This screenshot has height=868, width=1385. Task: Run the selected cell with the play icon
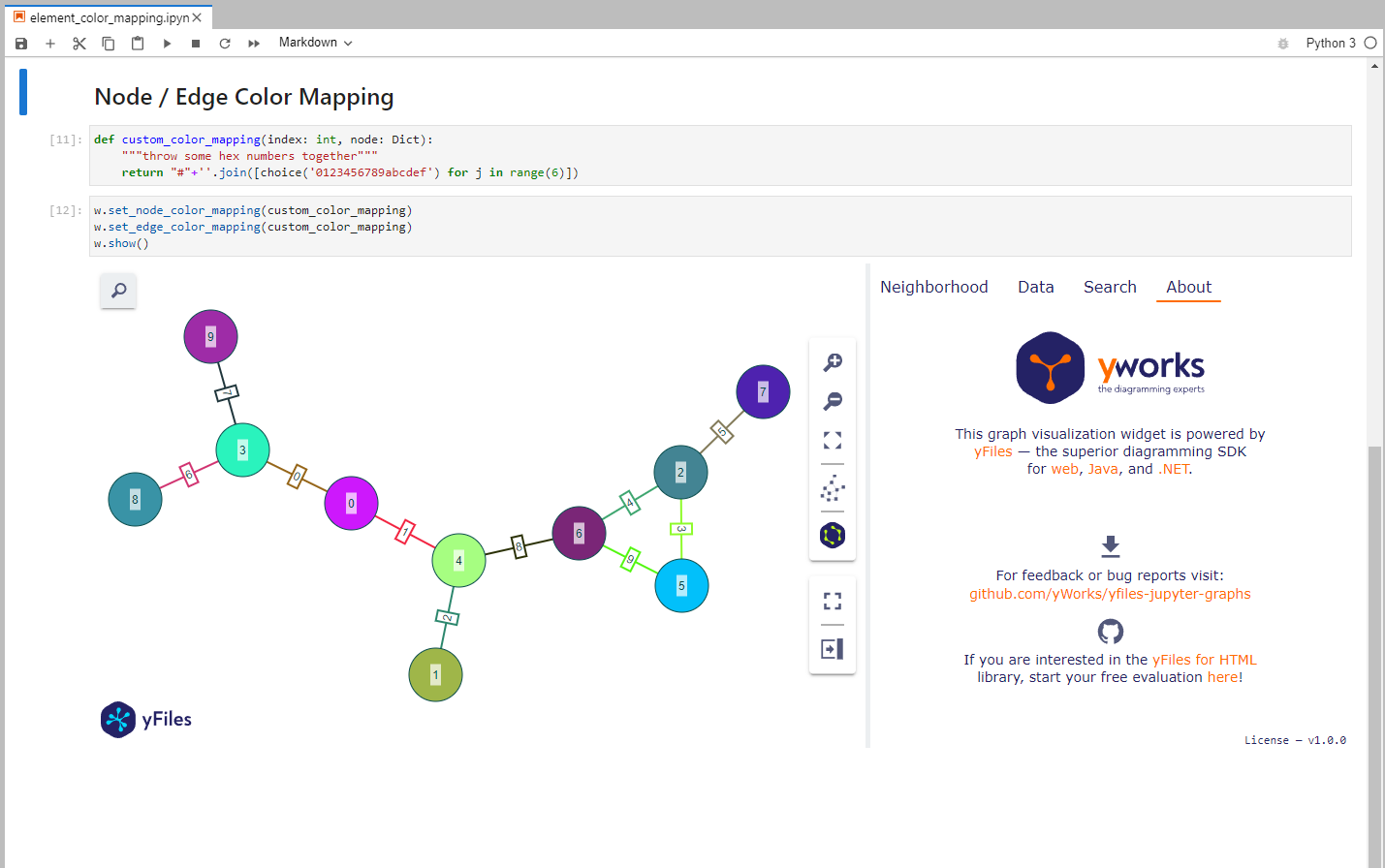166,43
